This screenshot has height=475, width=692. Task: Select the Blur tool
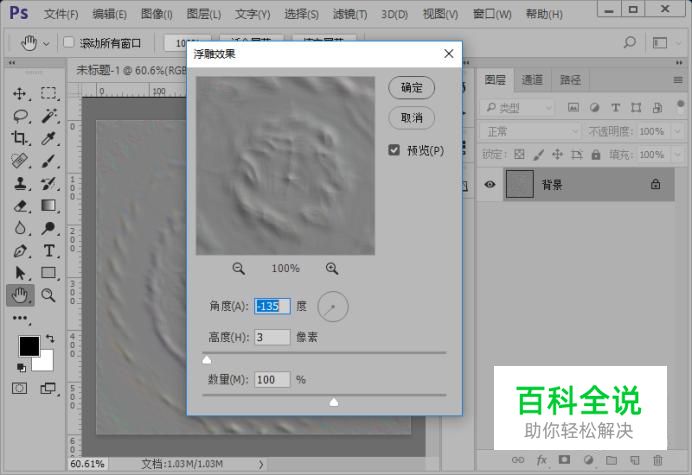click(x=20, y=228)
